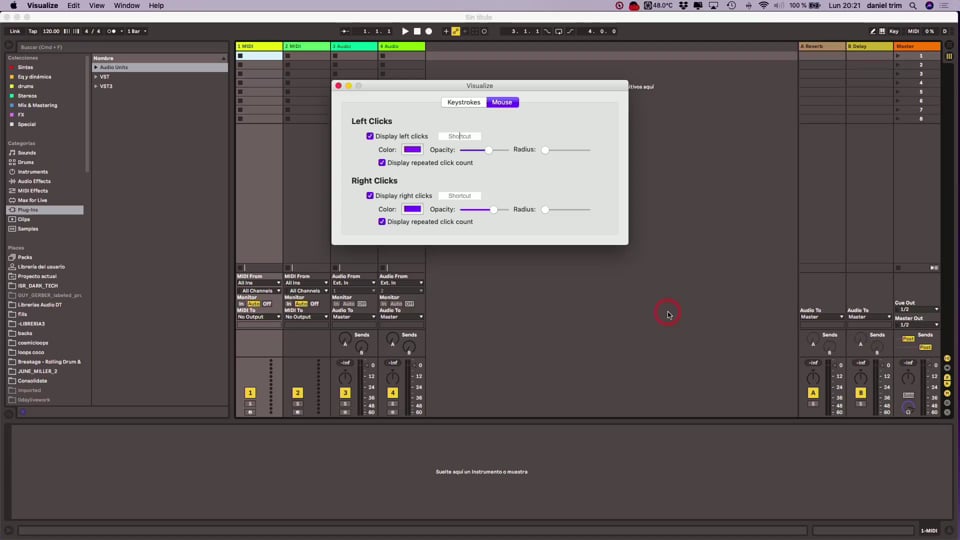This screenshot has height=540, width=960.
Task: Toggle the Display right clicks checkbox
Action: tap(370, 195)
